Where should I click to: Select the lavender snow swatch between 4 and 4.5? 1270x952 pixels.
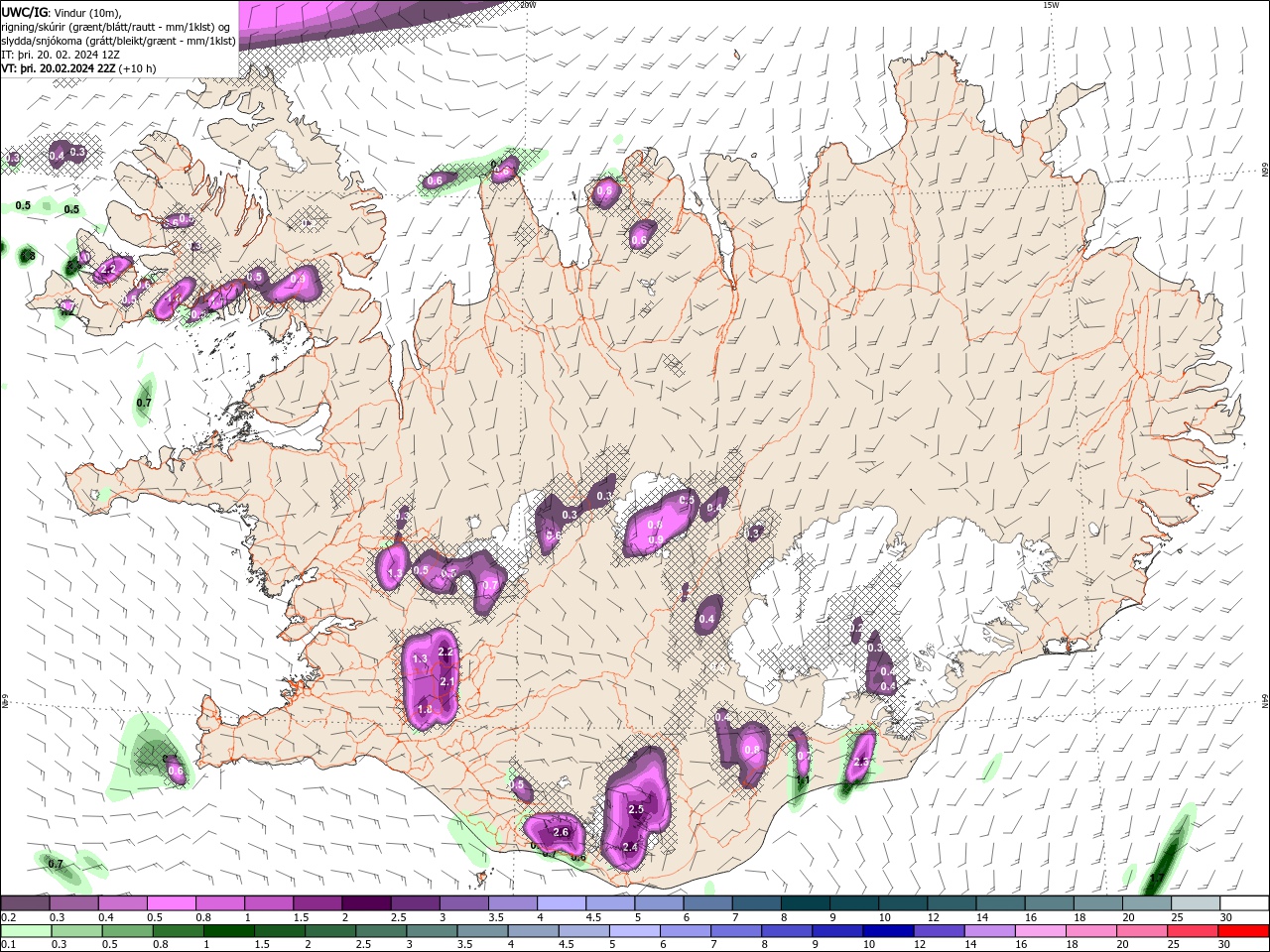pyautogui.click(x=562, y=902)
